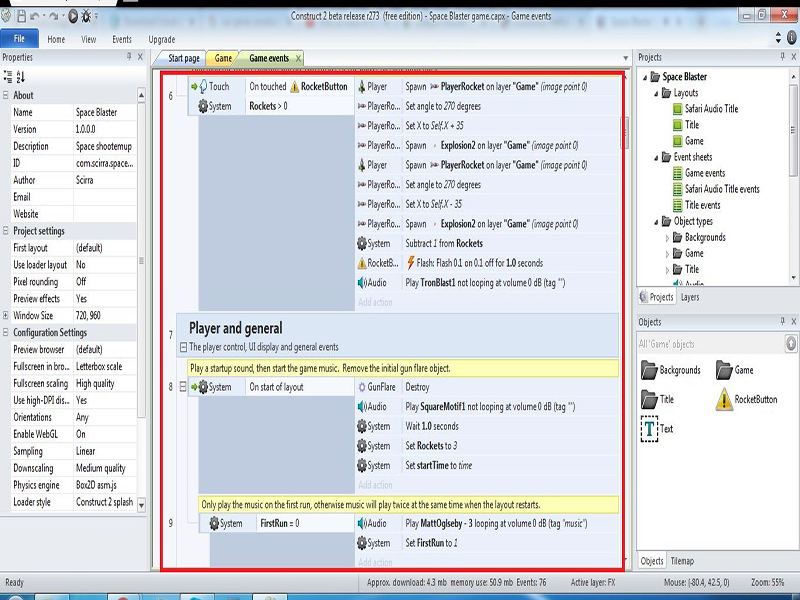Open the Home ribbon tab
This screenshot has height=600, width=800.
click(56, 39)
